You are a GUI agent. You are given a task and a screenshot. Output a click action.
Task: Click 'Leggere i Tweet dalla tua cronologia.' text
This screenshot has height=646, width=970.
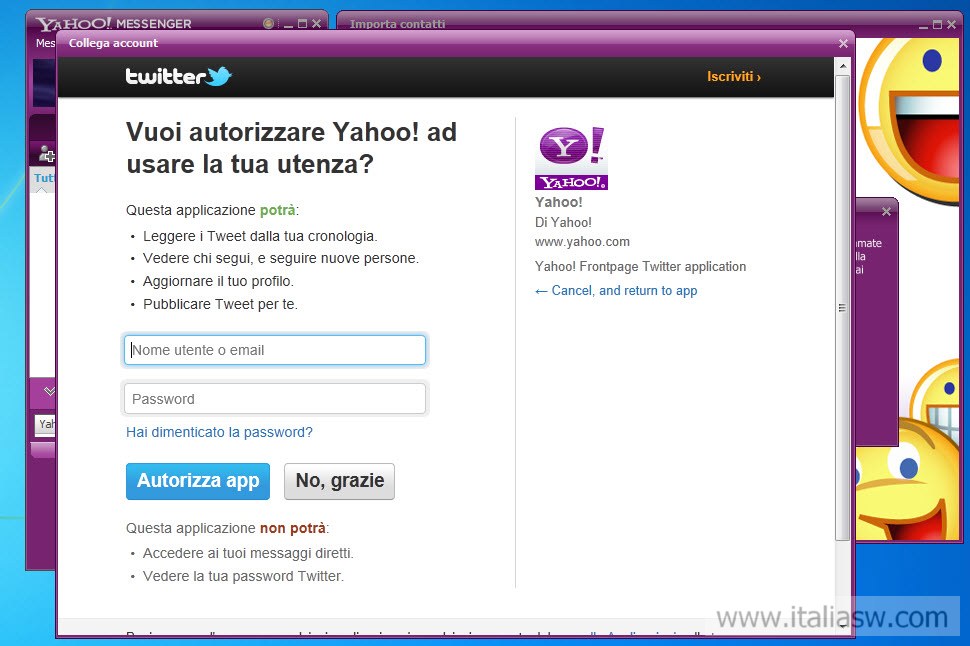point(260,236)
